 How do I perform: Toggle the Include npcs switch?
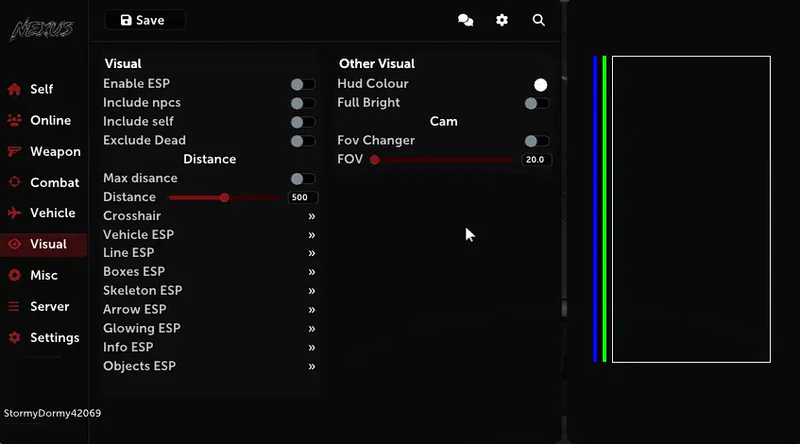pyautogui.click(x=302, y=103)
